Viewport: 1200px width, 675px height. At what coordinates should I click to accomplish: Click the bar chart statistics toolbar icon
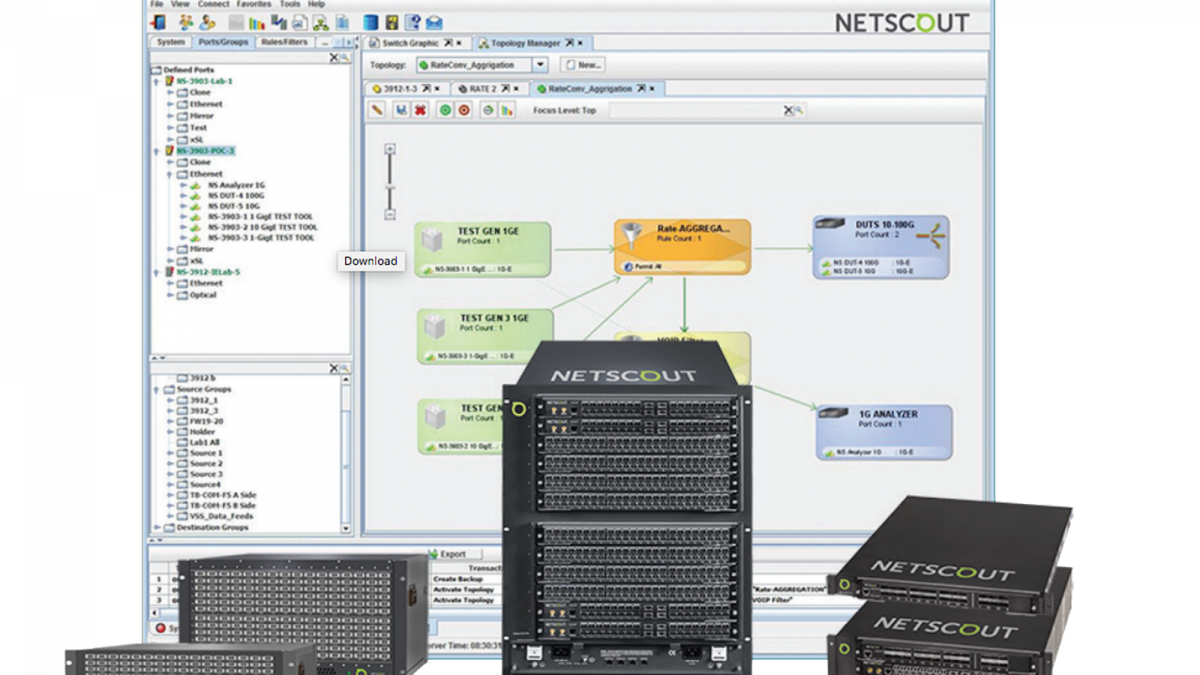pos(256,23)
